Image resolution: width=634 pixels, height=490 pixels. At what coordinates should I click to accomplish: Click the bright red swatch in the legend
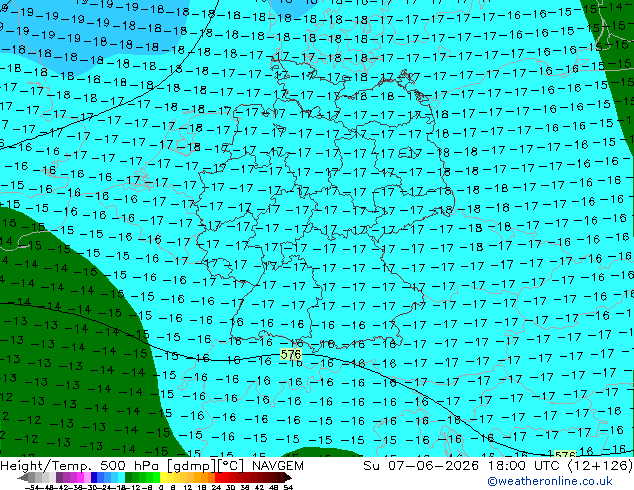(218, 477)
